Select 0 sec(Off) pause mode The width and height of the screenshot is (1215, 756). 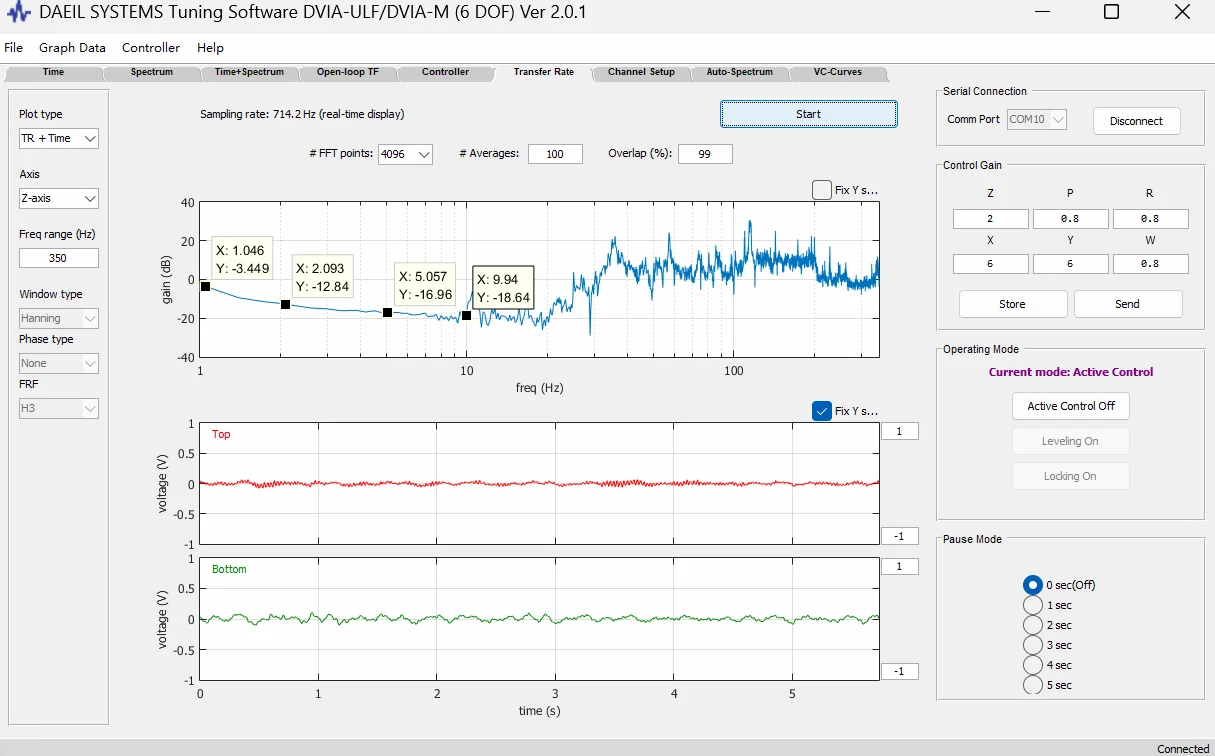pos(1060,585)
